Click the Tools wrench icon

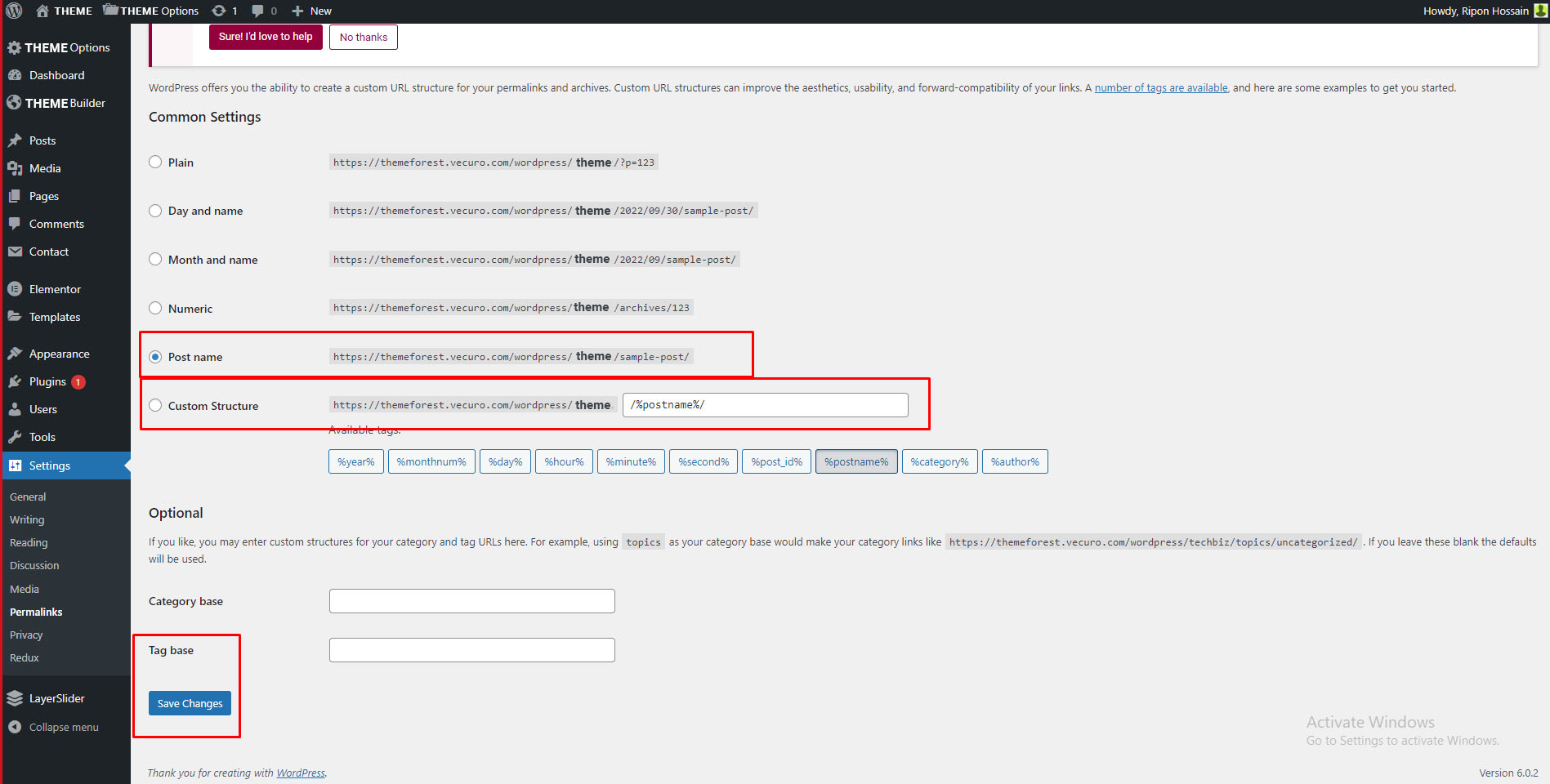click(15, 437)
